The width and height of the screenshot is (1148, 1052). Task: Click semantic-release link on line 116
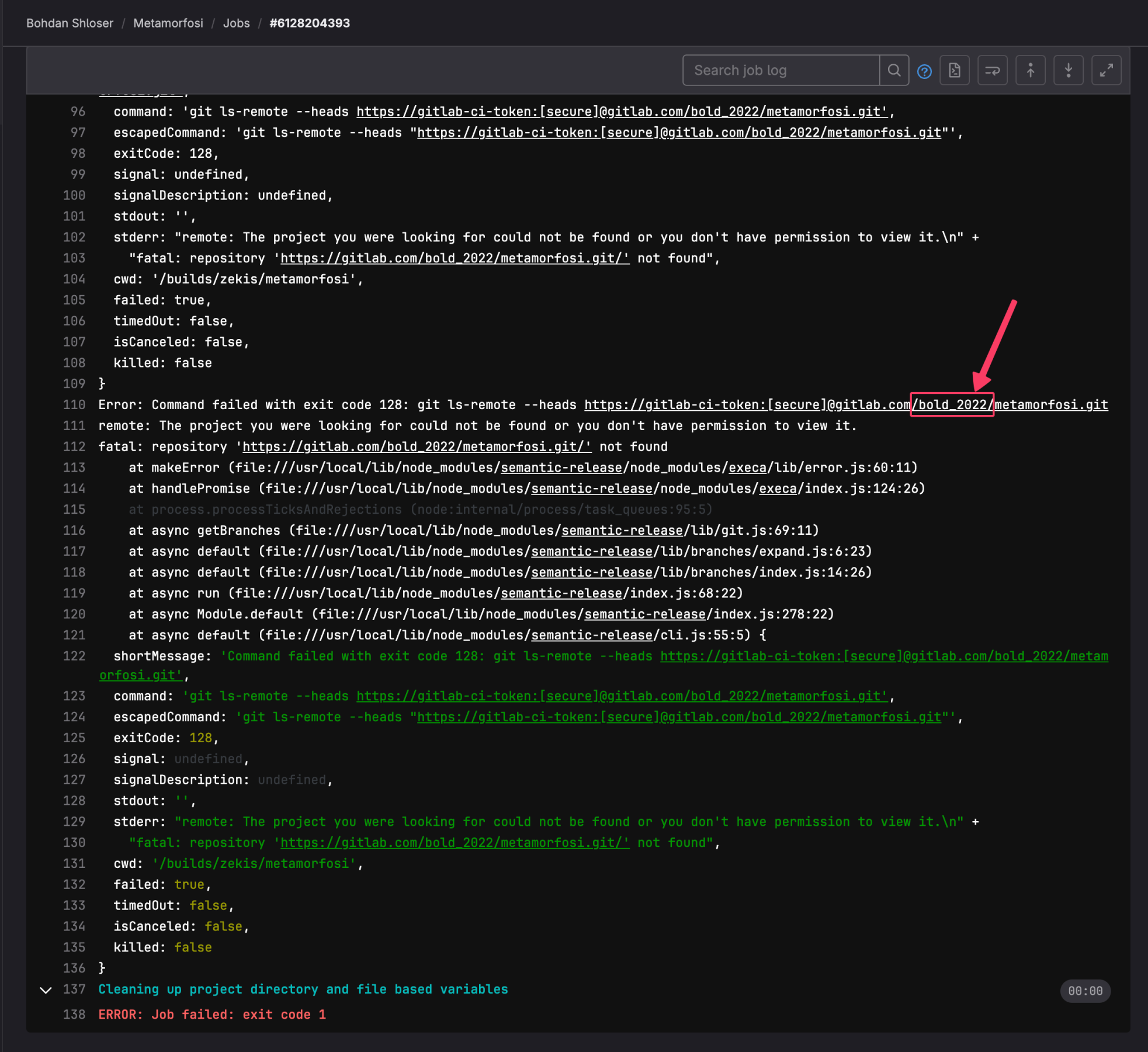(622, 531)
